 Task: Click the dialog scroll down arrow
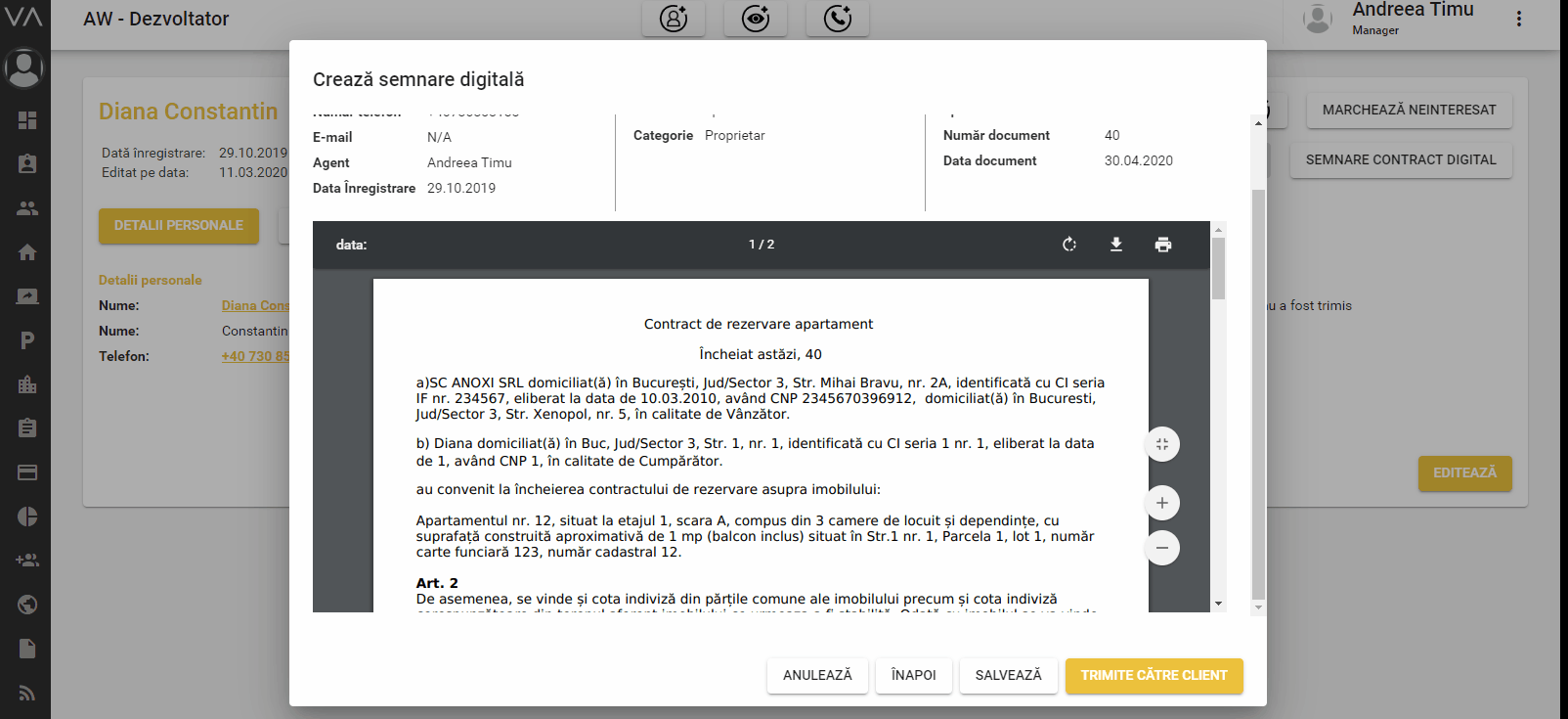[1258, 607]
